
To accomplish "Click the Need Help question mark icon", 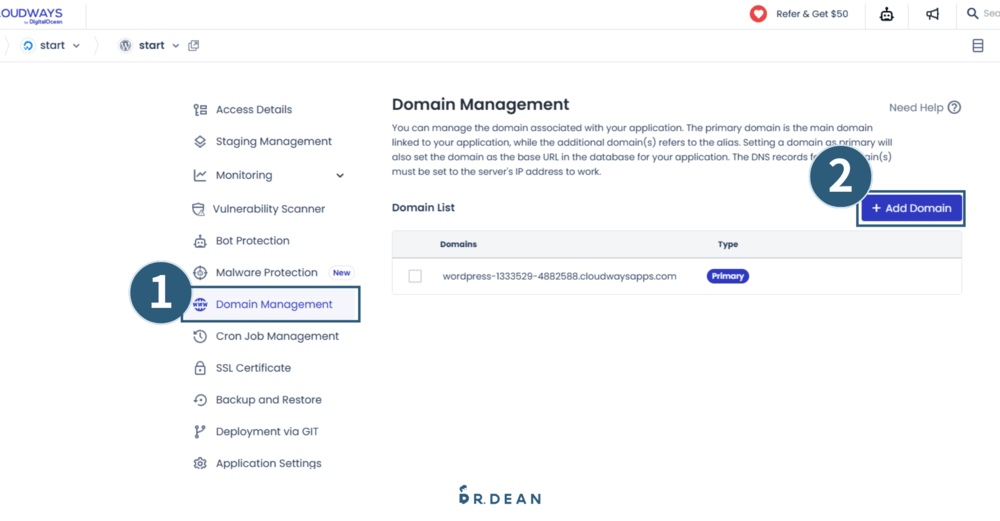I will [954, 108].
